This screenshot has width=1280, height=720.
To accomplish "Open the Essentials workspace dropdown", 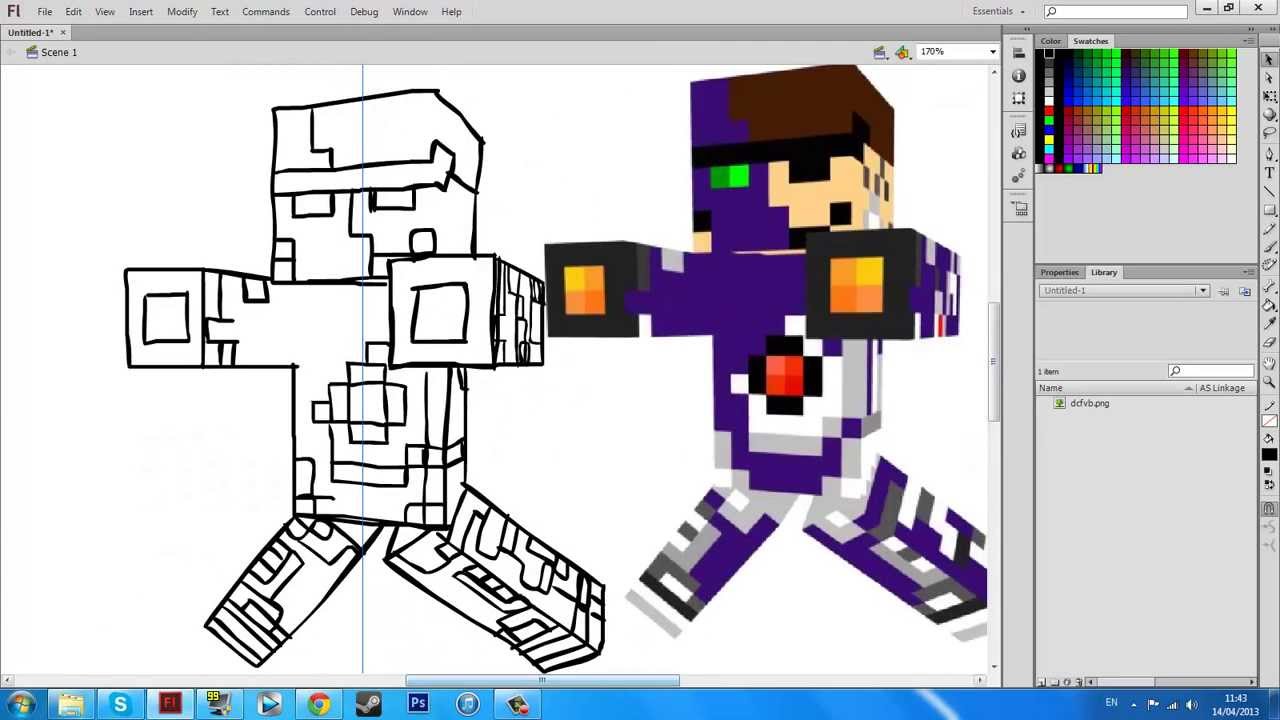I will click(x=999, y=11).
